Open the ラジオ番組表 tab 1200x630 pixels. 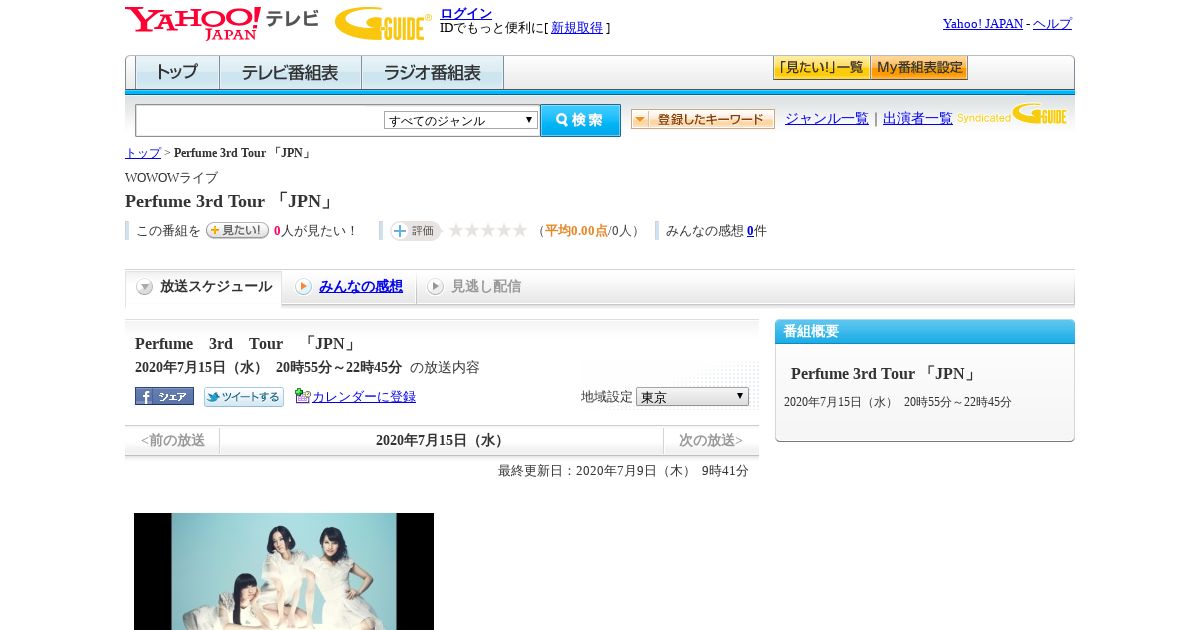(x=432, y=72)
